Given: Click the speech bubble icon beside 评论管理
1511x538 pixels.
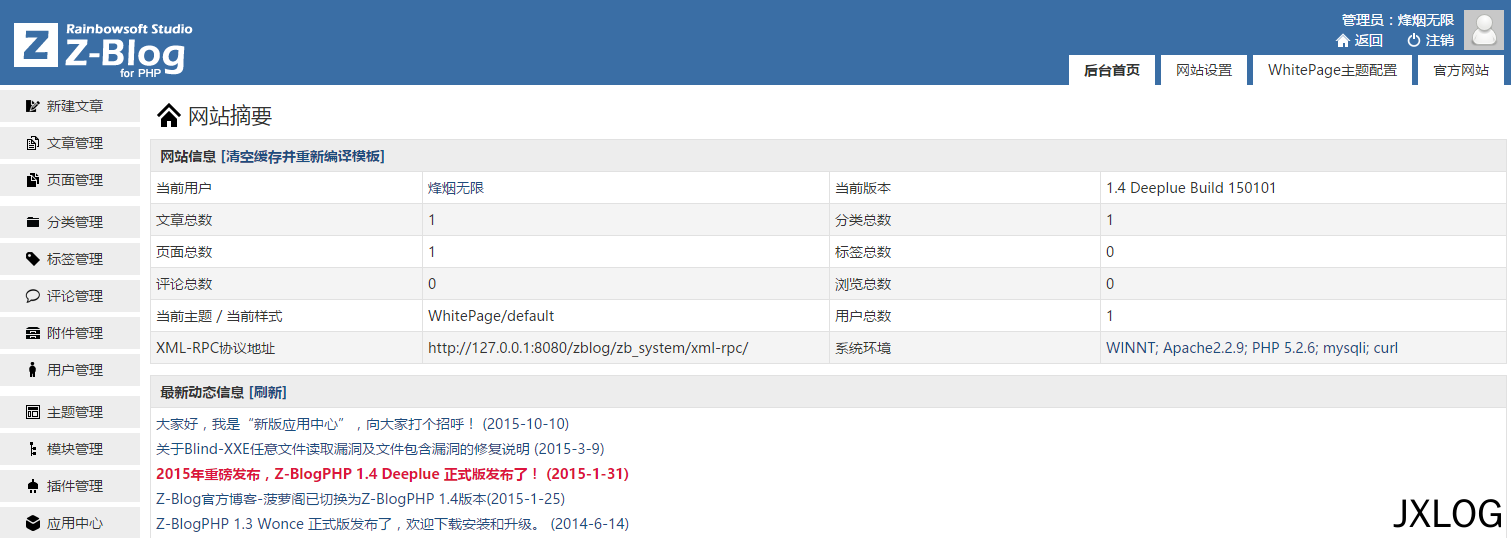Looking at the screenshot, I should pyautogui.click(x=33, y=296).
